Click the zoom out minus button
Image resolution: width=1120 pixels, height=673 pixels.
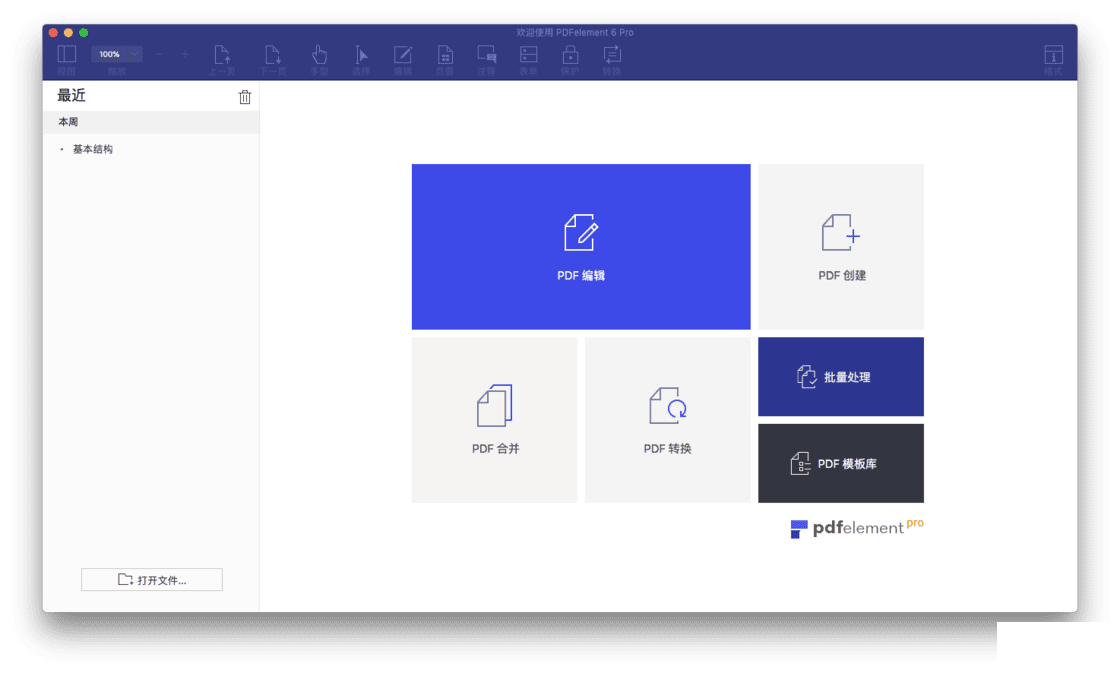159,54
